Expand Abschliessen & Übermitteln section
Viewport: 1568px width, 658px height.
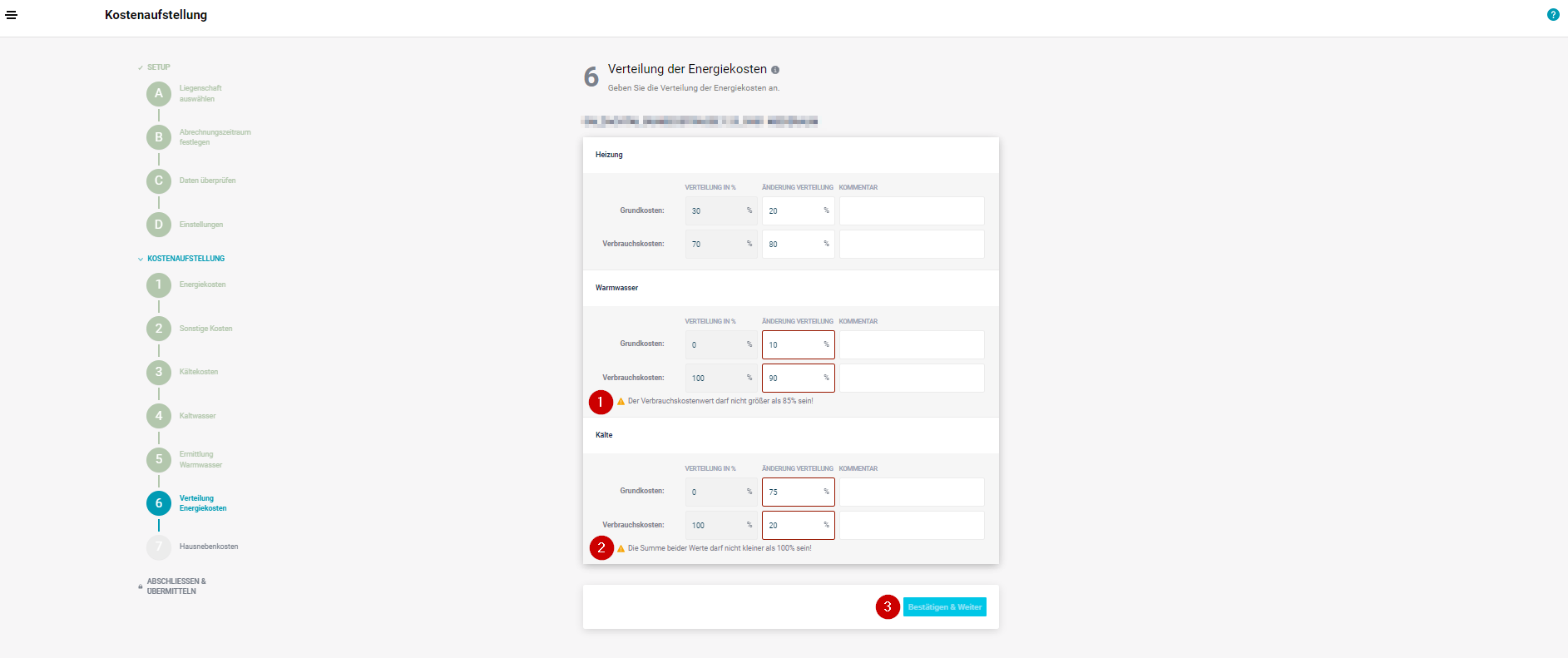(176, 586)
